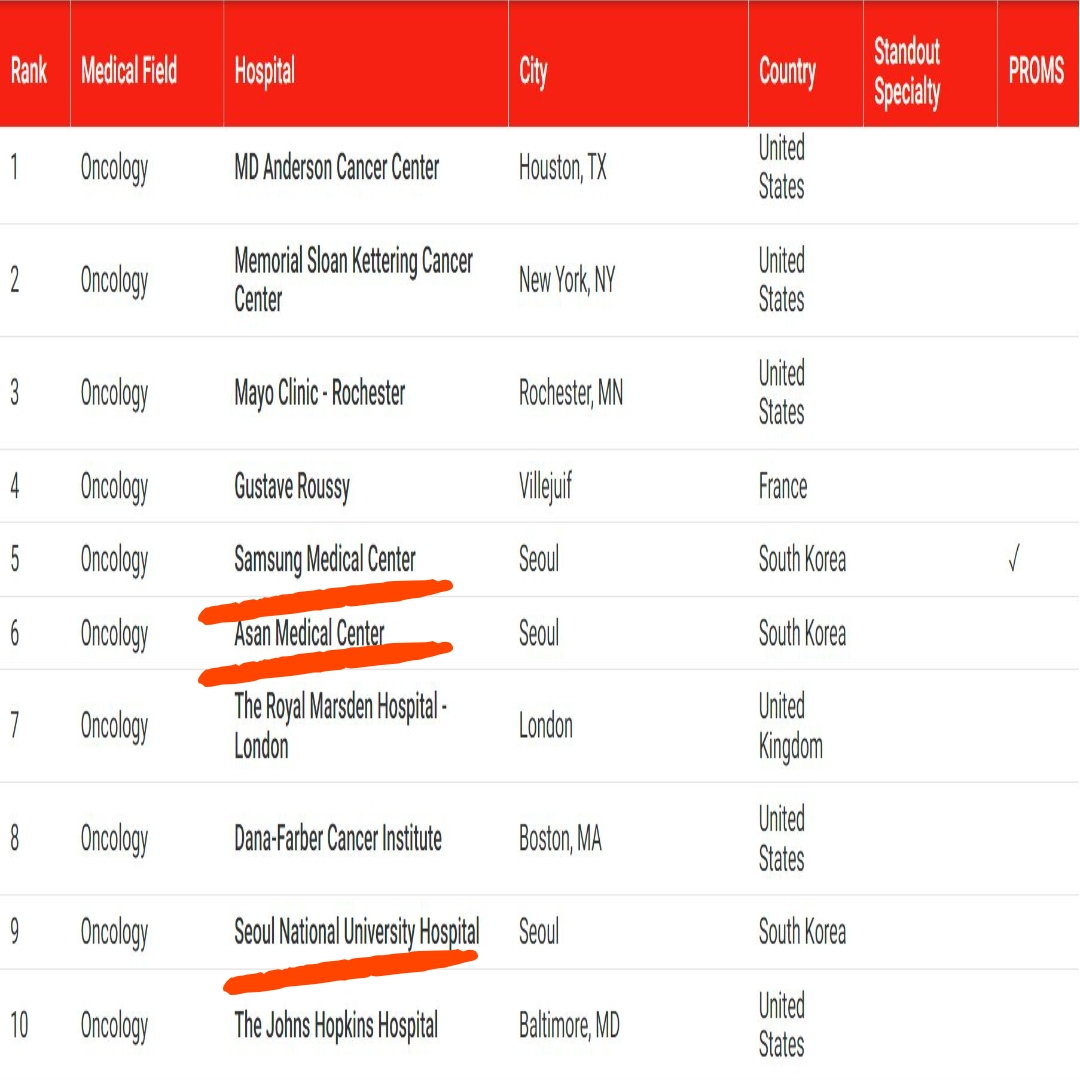Click Oncology in the Dana-Farber row

point(114,840)
